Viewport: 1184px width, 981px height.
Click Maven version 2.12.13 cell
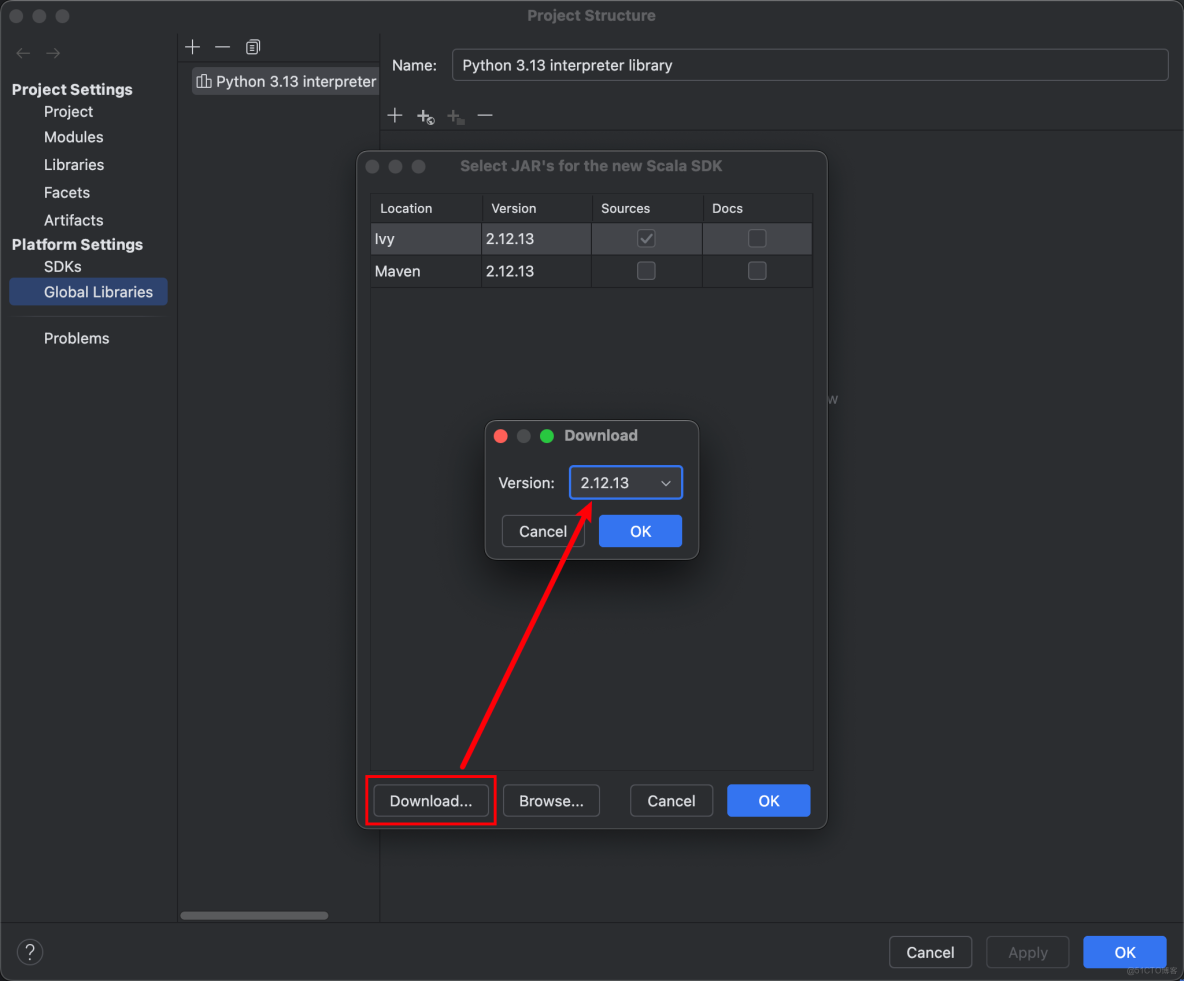536,271
